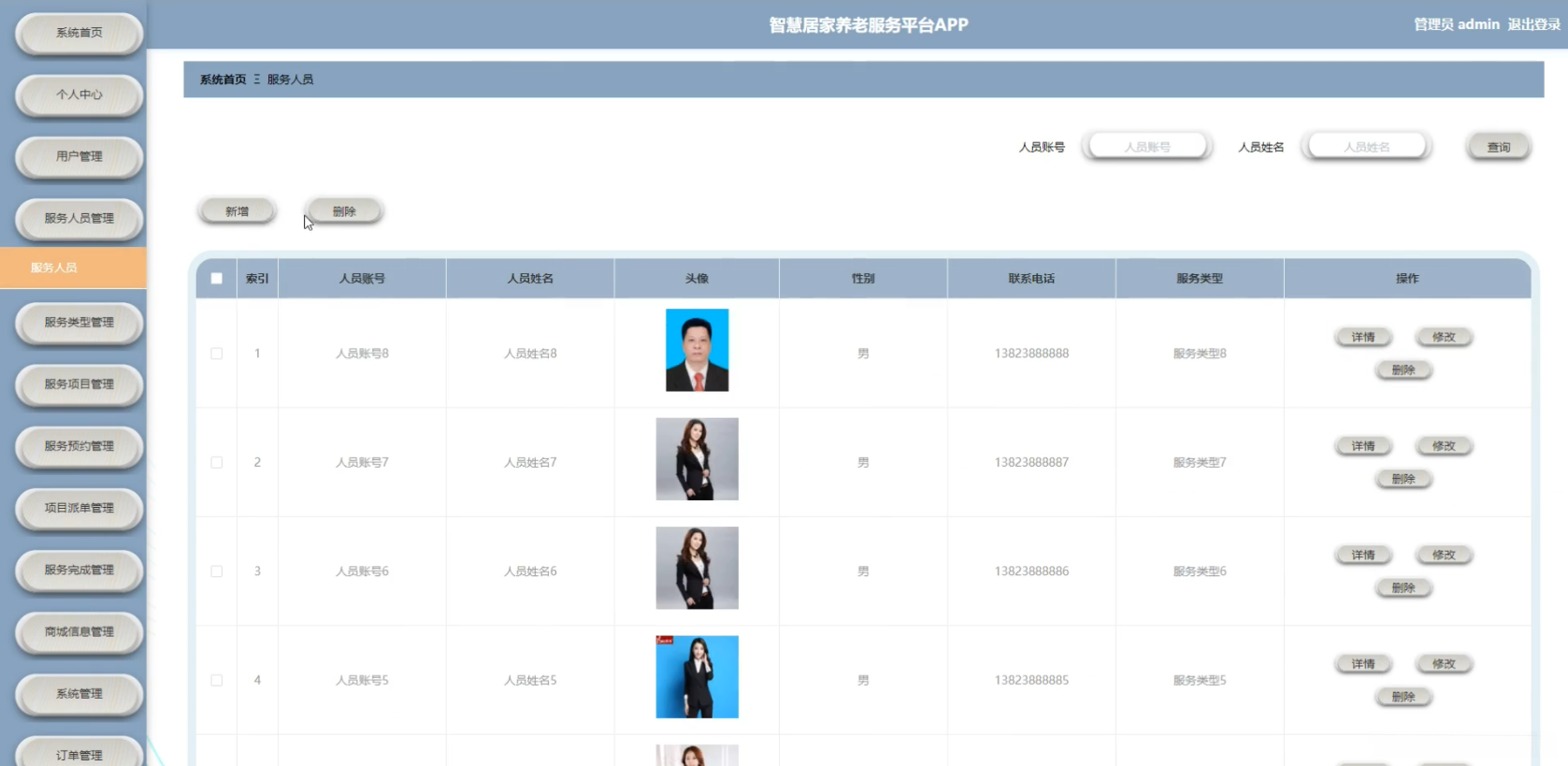Tick the select-all checkbox in the table header
This screenshot has height=766, width=1568.
tap(217, 279)
